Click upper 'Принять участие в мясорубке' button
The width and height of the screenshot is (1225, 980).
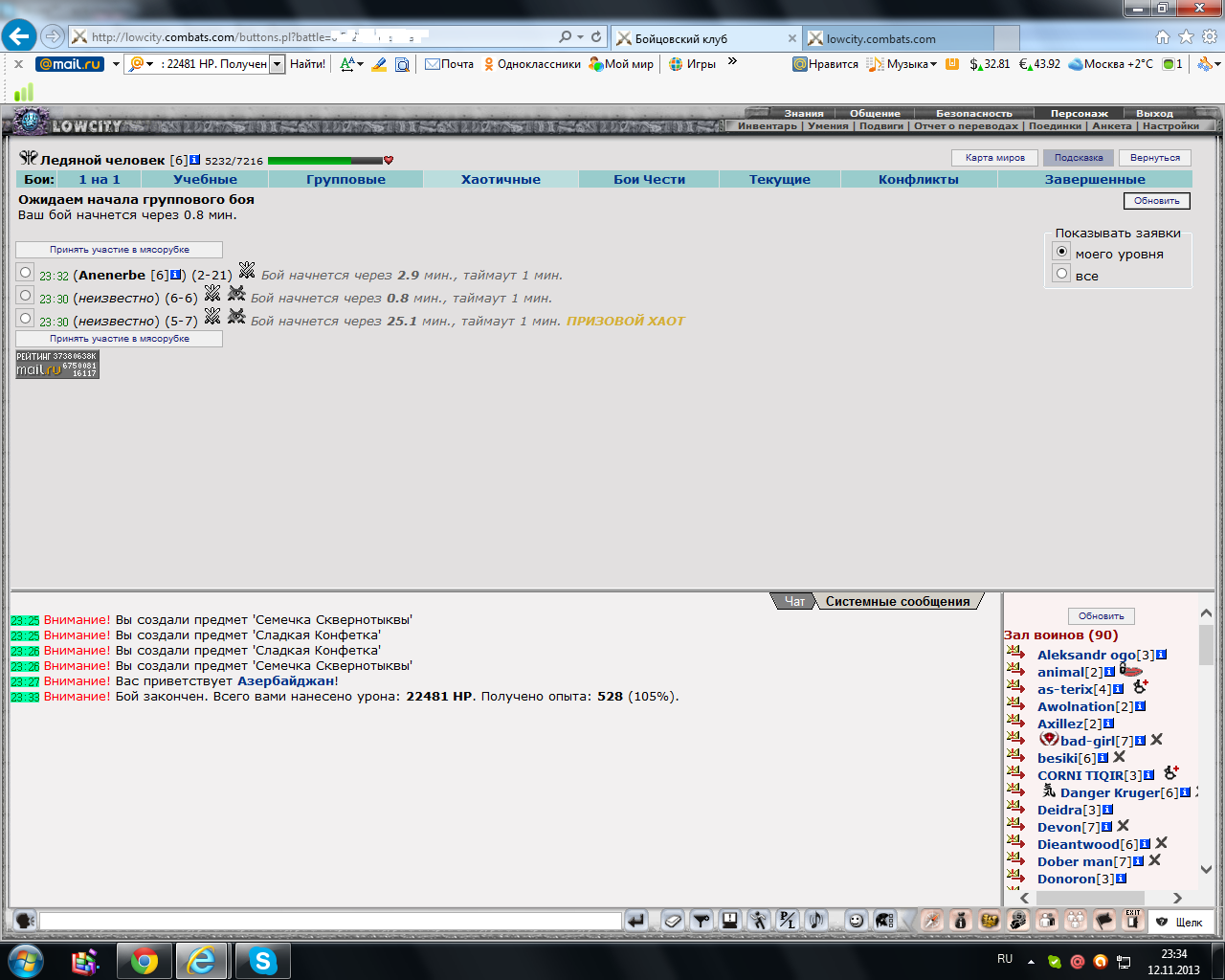click(120, 250)
